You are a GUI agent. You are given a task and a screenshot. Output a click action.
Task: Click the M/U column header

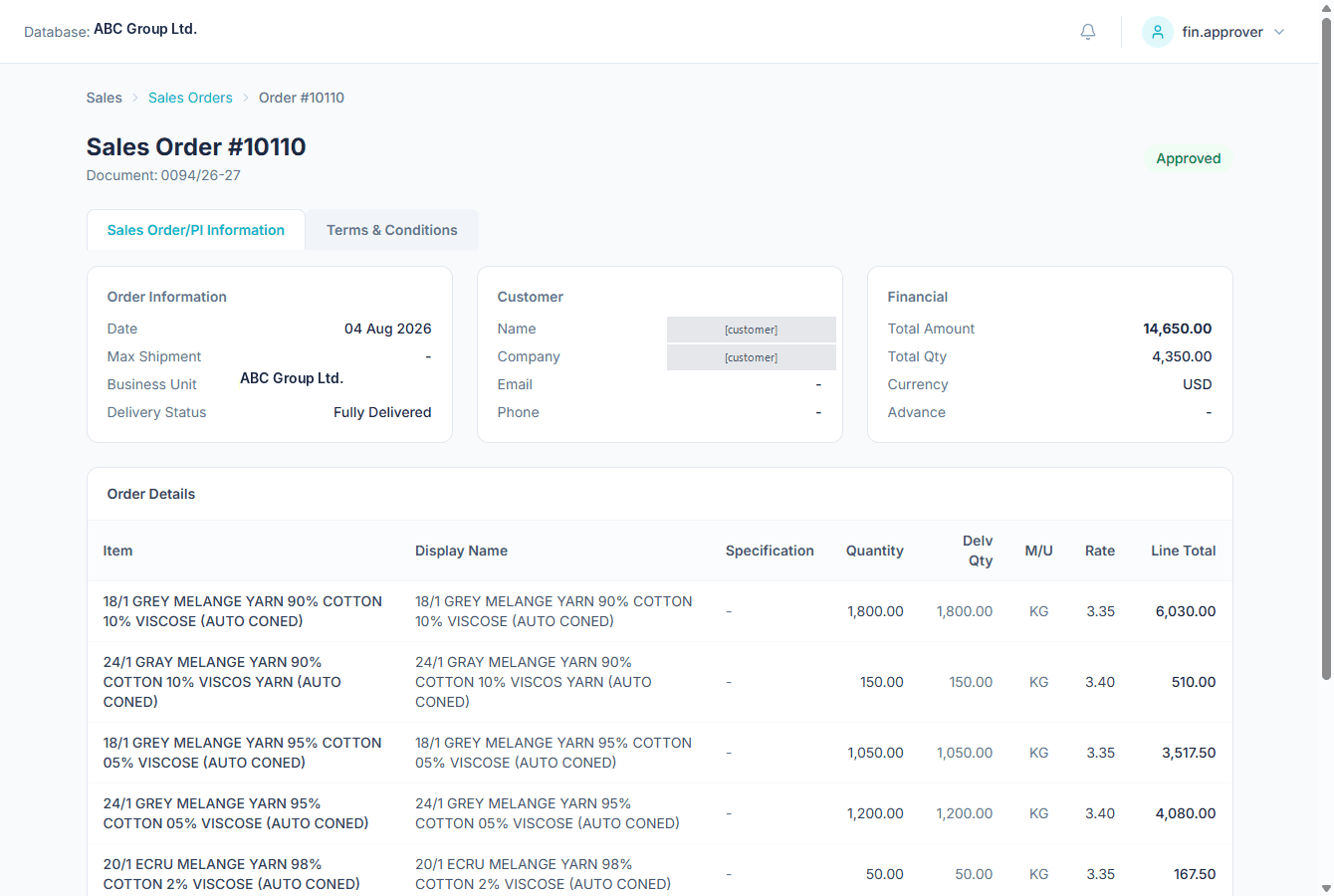[1039, 551]
